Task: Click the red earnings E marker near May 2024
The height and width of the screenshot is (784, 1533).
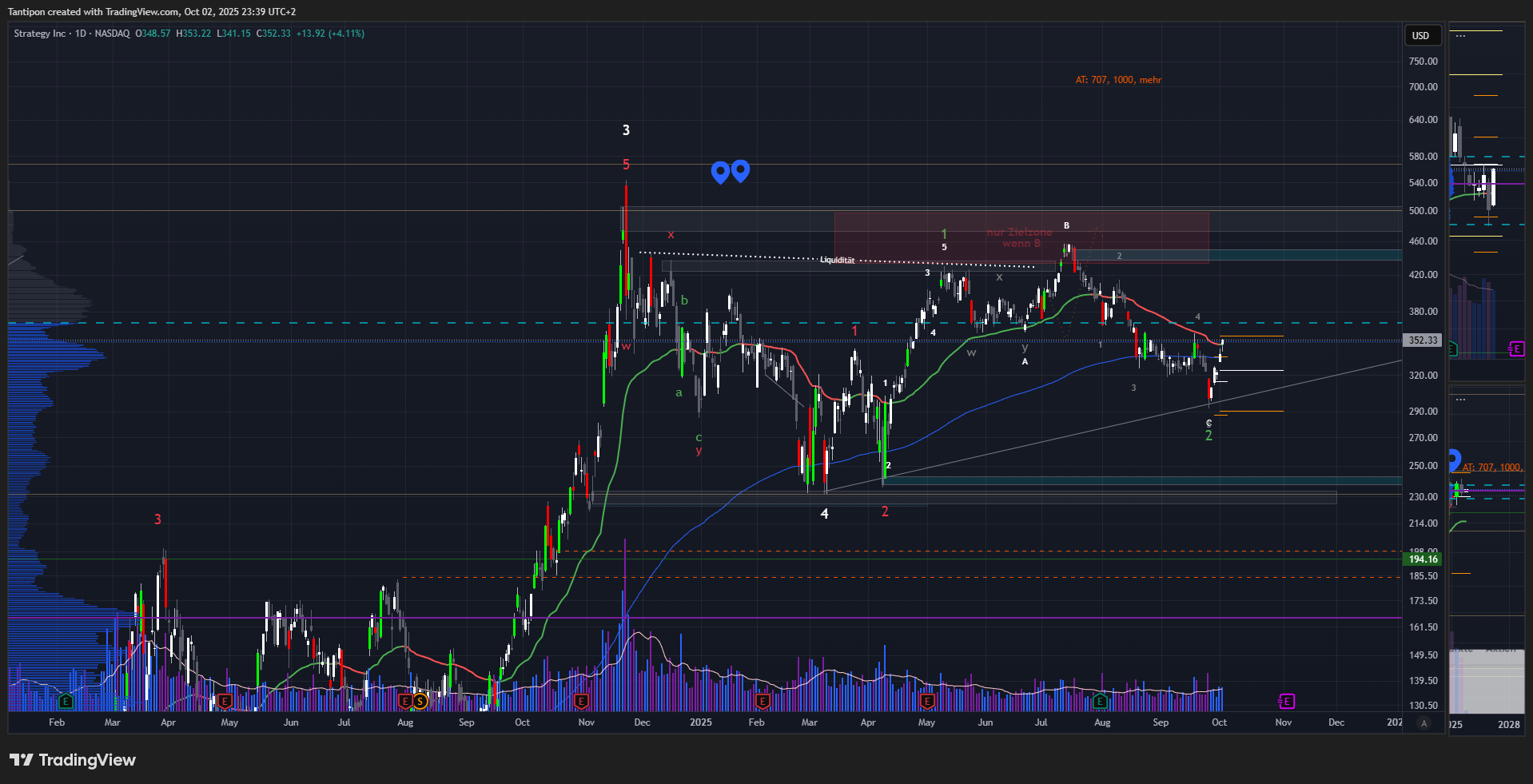Action: pyautogui.click(x=225, y=702)
